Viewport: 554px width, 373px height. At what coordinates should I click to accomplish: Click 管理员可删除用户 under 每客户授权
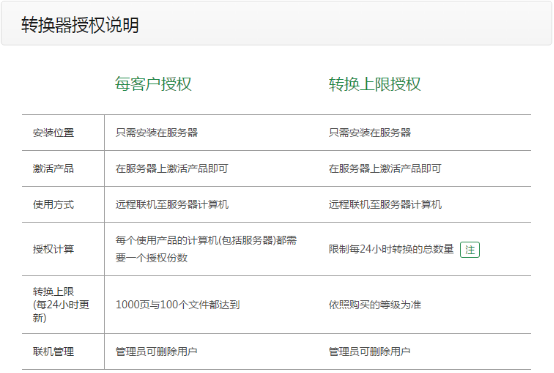[157, 351]
